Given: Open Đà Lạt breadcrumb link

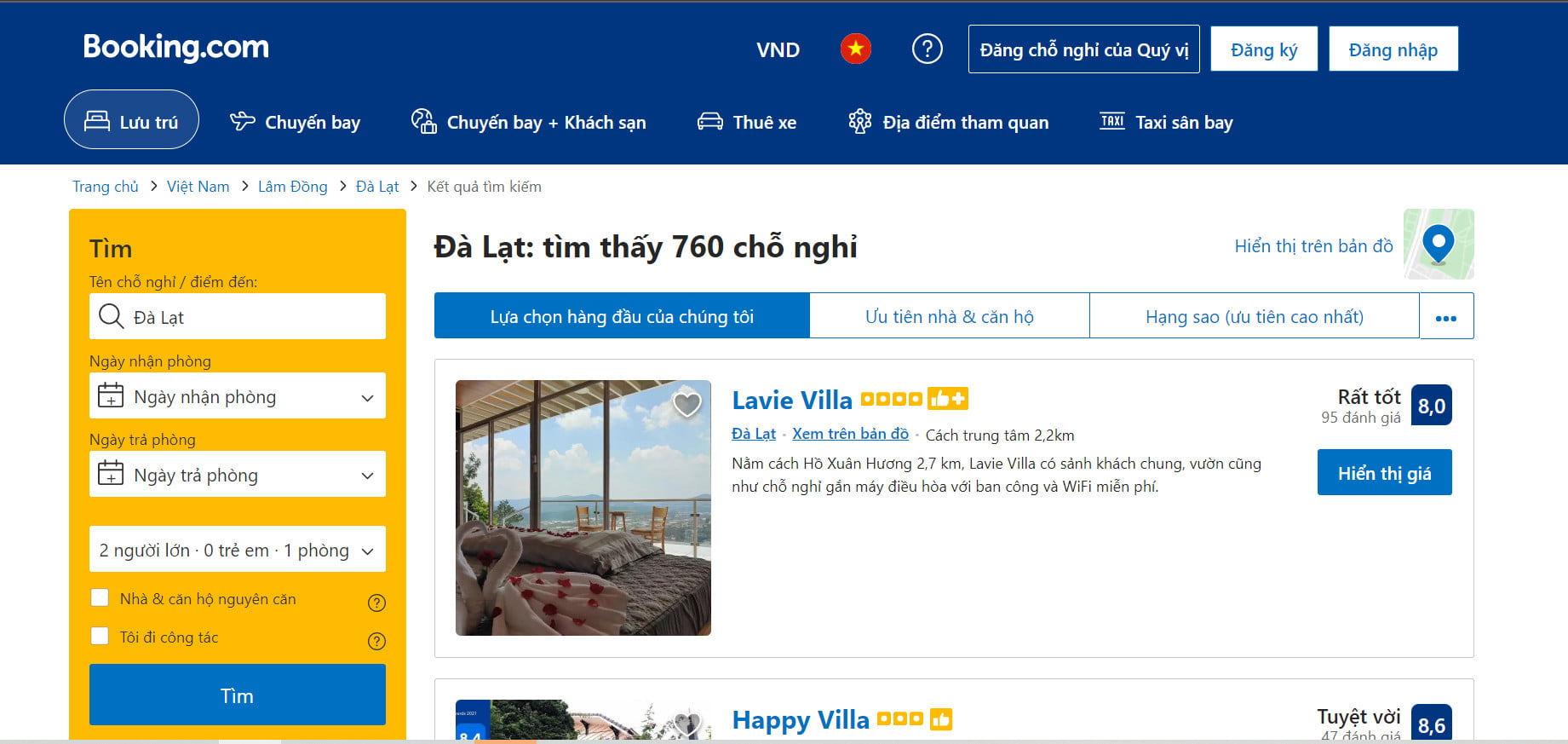Looking at the screenshot, I should (377, 186).
